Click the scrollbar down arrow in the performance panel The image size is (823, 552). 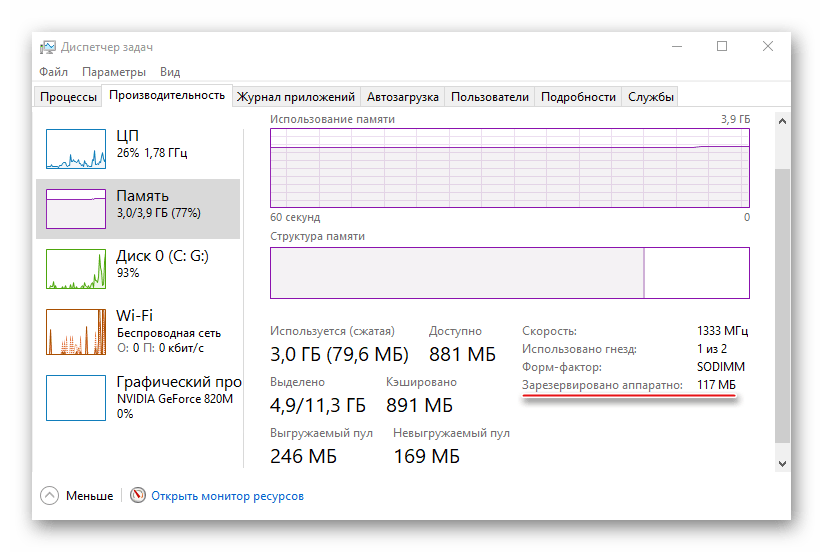(782, 463)
